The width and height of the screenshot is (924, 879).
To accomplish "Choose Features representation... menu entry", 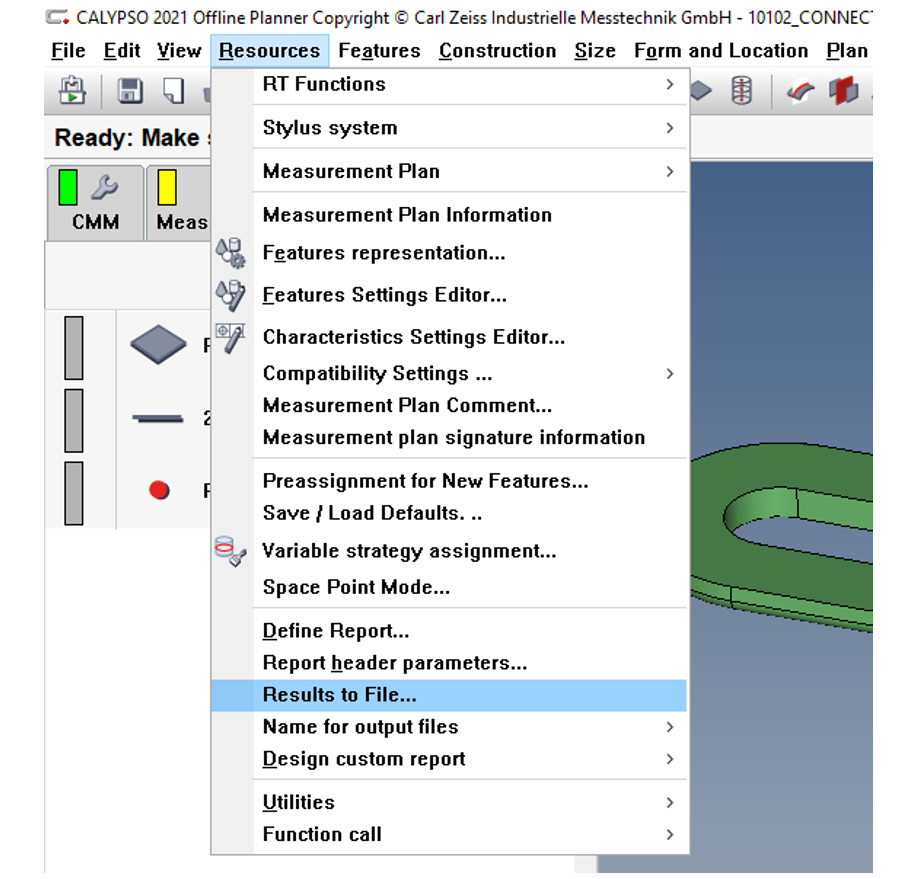I will coord(450,253).
